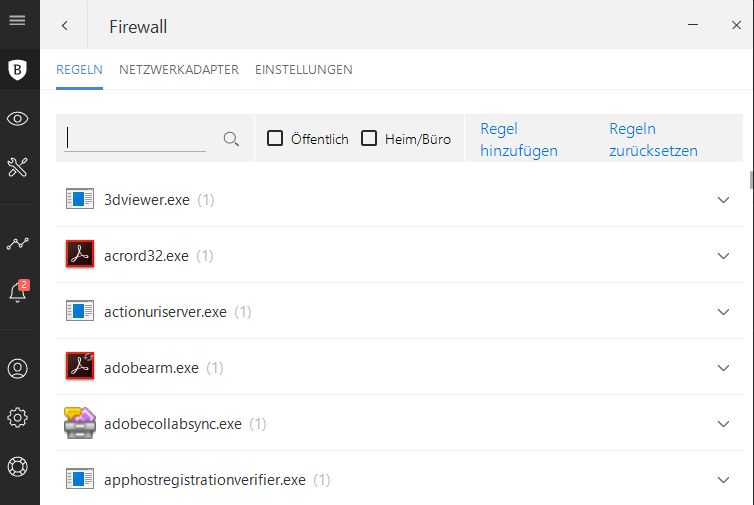The height and width of the screenshot is (505, 754).
Task: Select the adobecollabsync.exe entry text
Action: pyautogui.click(x=173, y=424)
